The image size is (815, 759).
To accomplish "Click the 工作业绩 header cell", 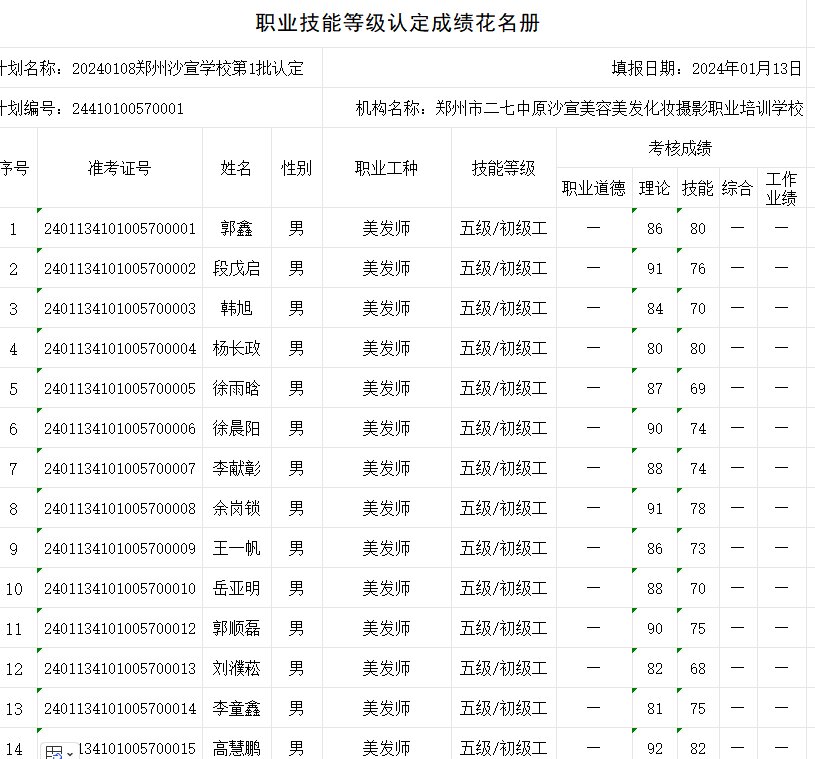I will pyautogui.click(x=782, y=189).
